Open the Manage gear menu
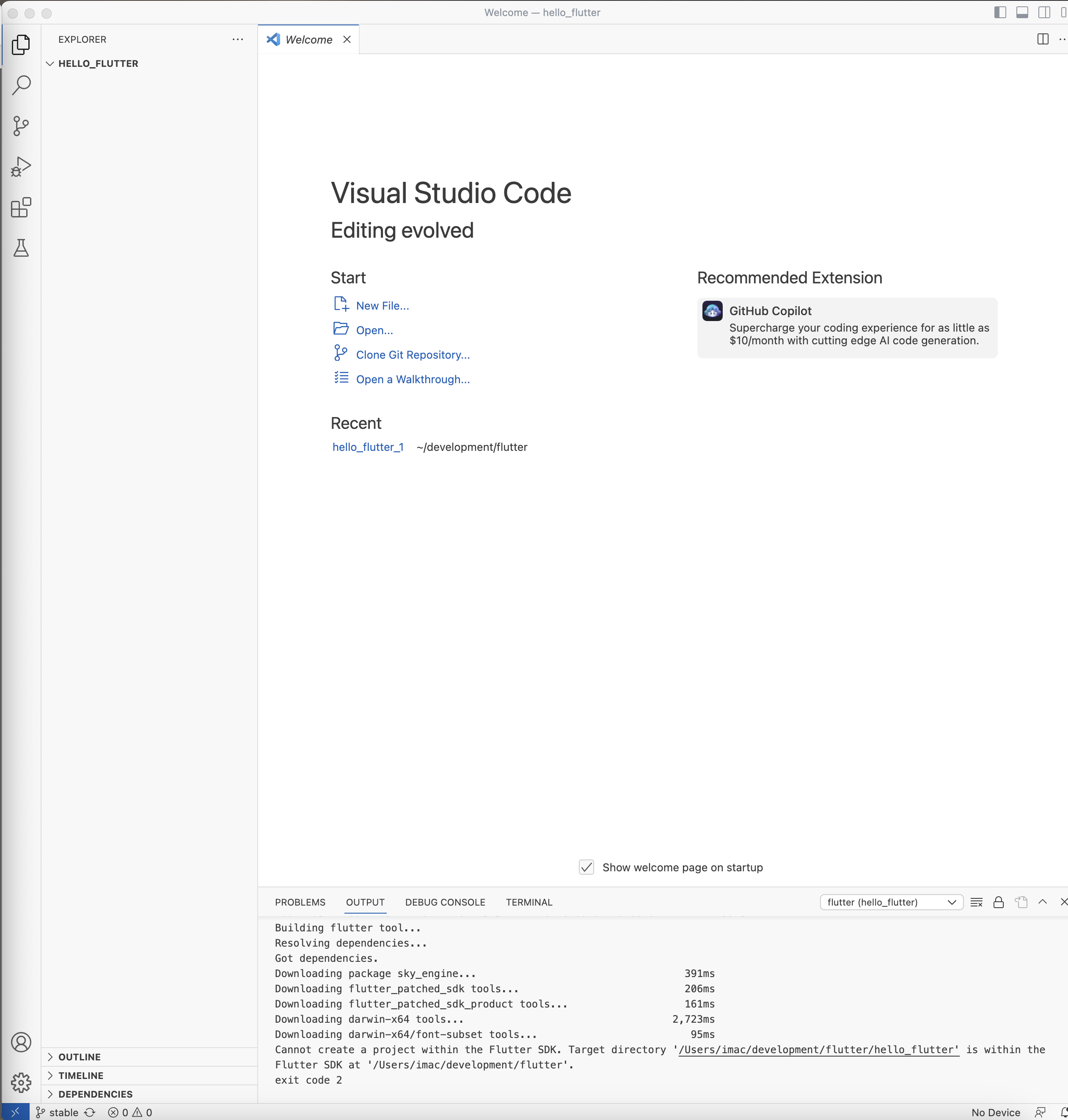The width and height of the screenshot is (1068, 1120). (x=21, y=1082)
